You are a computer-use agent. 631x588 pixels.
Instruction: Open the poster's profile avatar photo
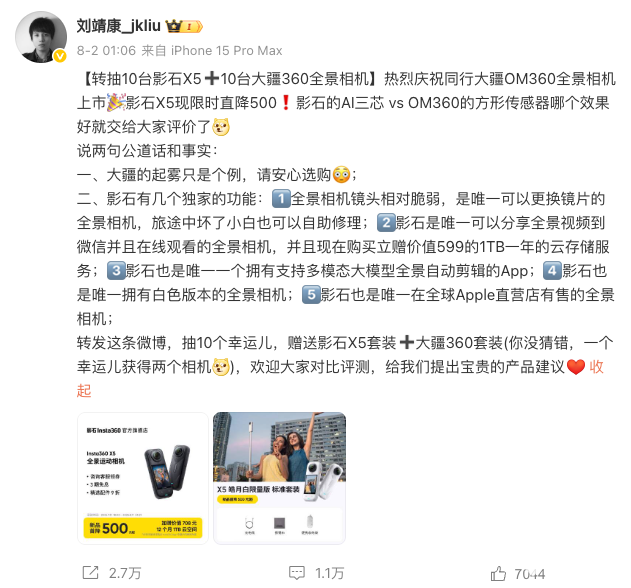[x=41, y=37]
